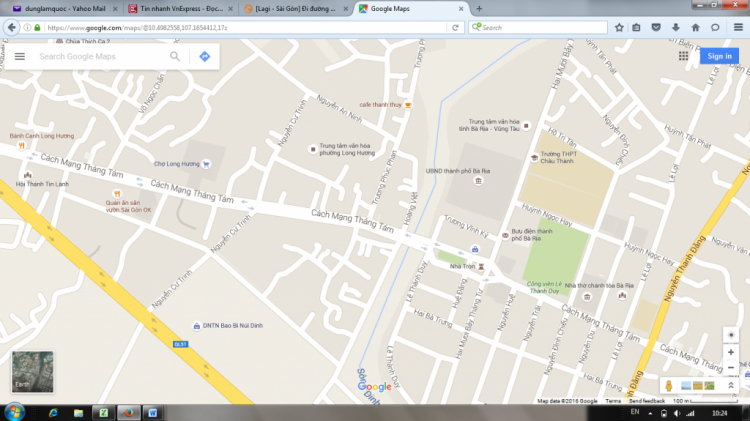Select the Trường THPT Châu Thành school marker
The height and width of the screenshot is (421, 750).
(x=535, y=157)
